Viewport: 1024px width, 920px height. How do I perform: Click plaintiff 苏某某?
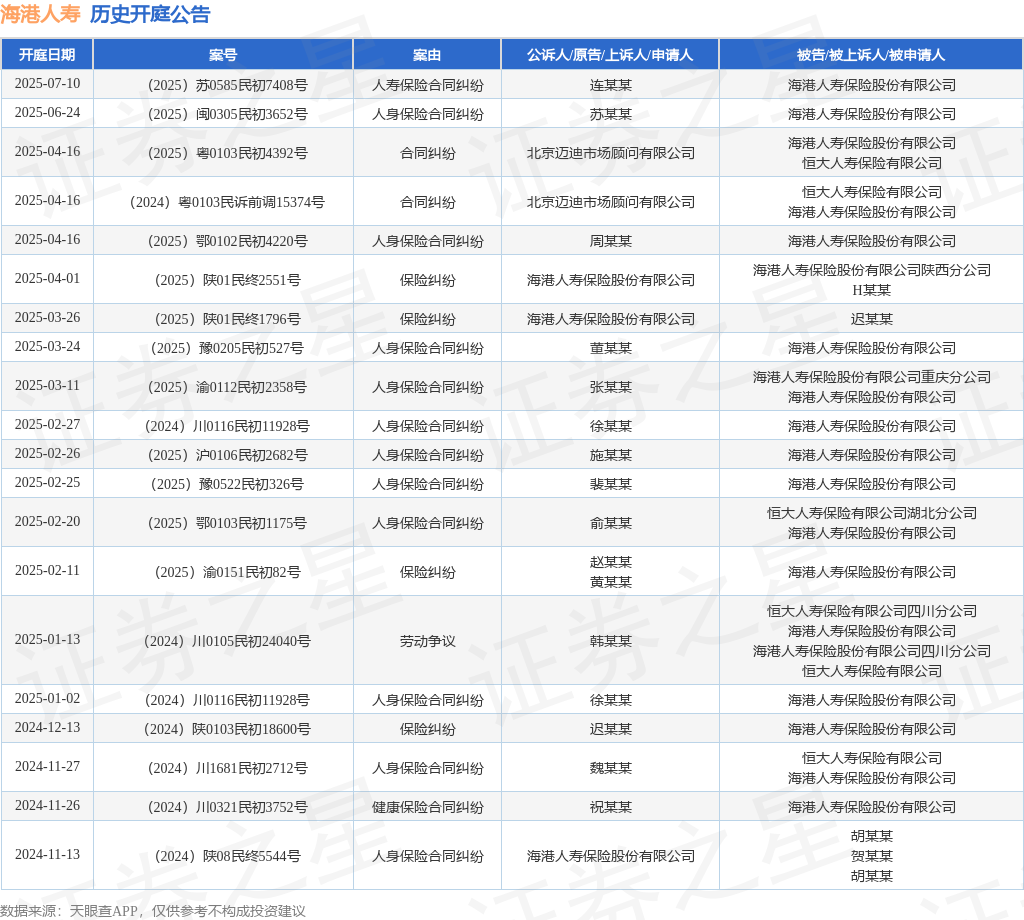click(611, 114)
